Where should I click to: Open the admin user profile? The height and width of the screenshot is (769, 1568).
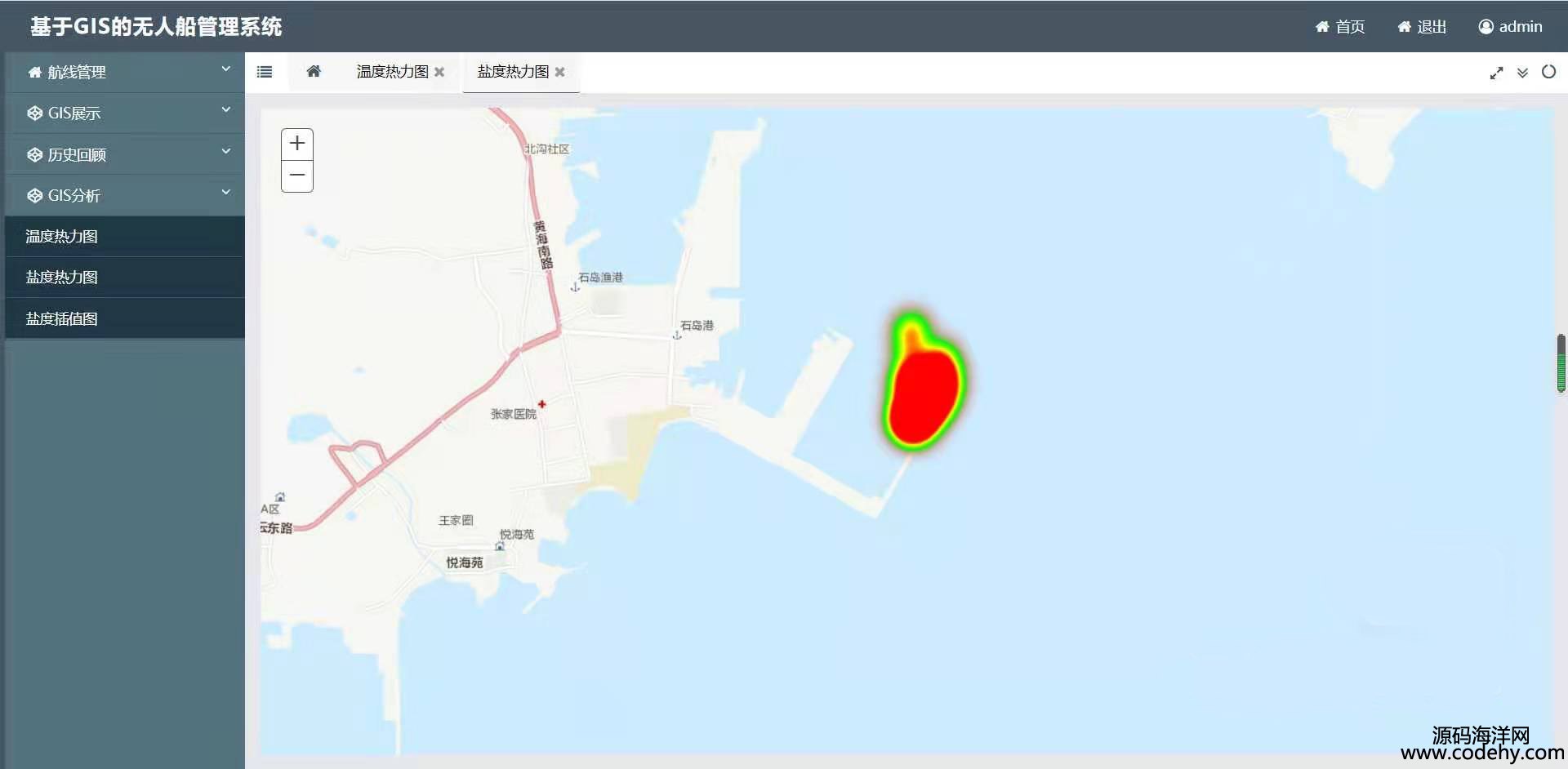coord(1510,27)
